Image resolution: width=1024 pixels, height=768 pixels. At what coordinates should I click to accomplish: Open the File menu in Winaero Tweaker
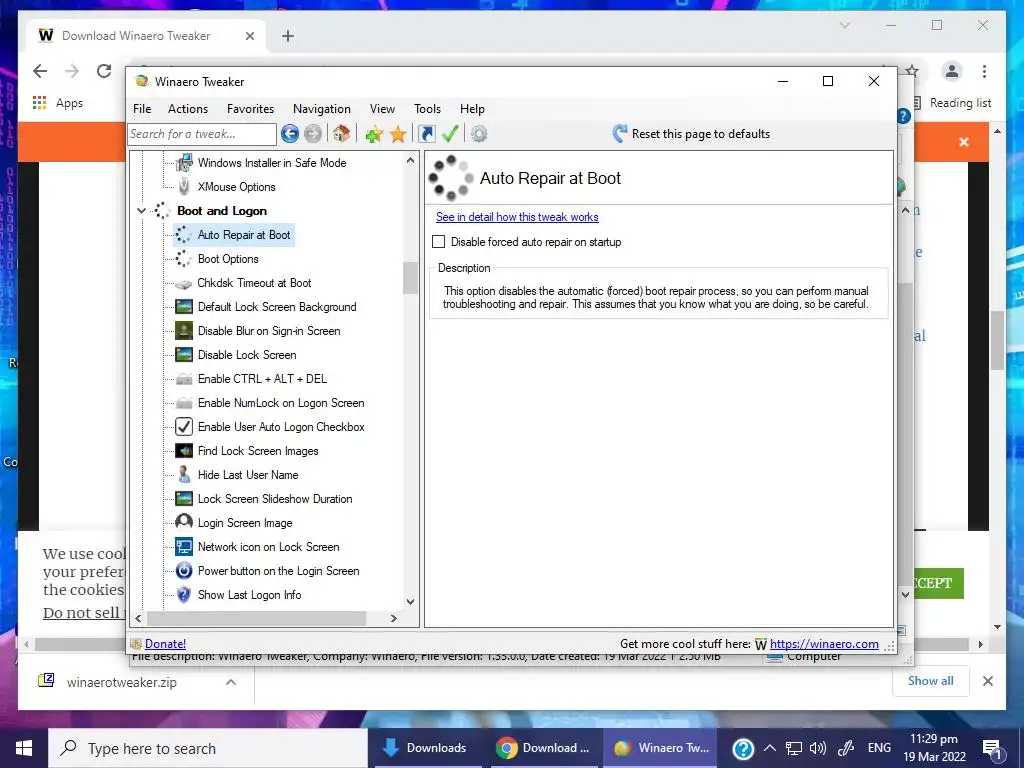pyautogui.click(x=142, y=109)
